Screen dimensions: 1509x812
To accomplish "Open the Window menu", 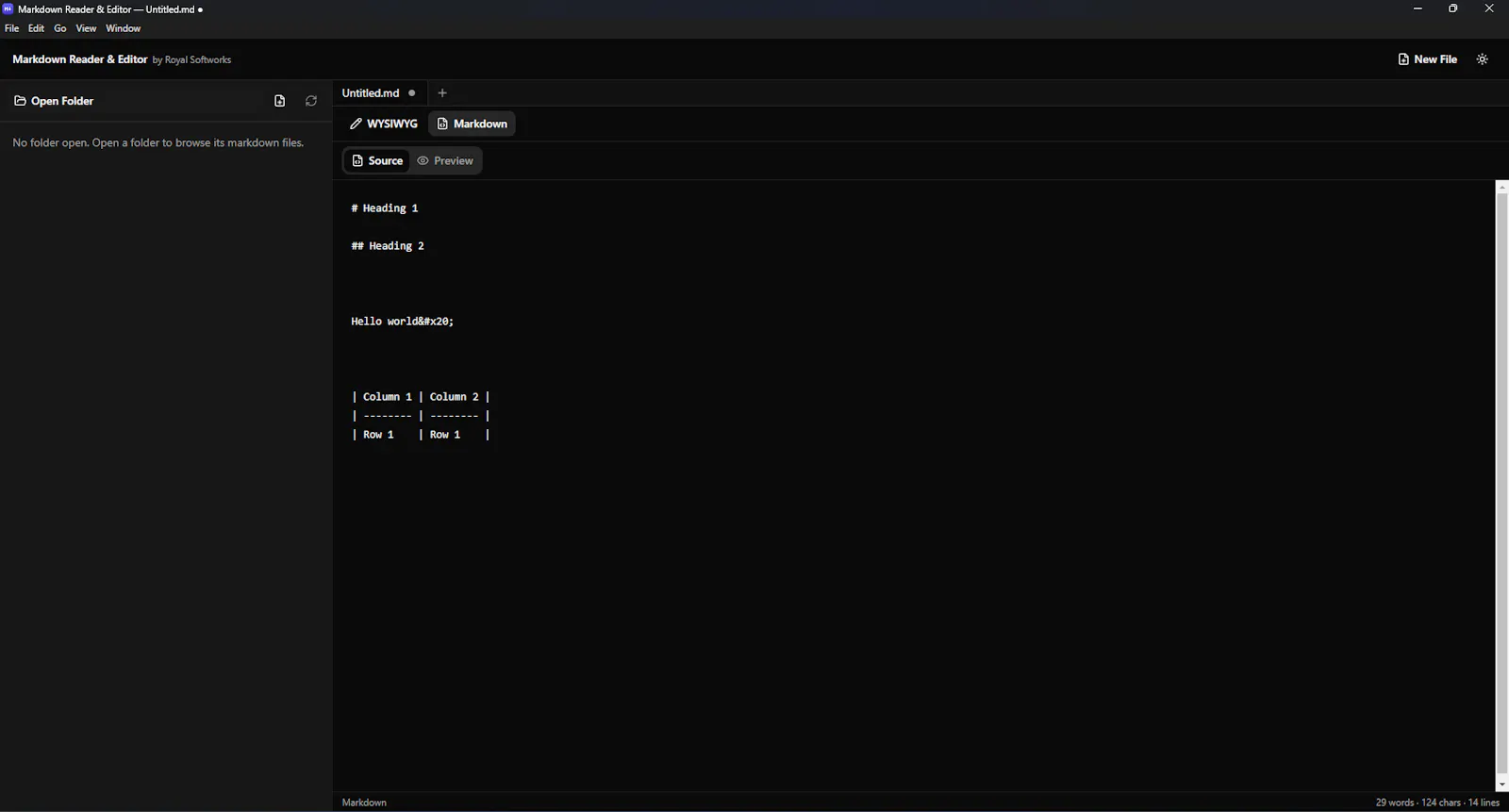I will coord(123,28).
